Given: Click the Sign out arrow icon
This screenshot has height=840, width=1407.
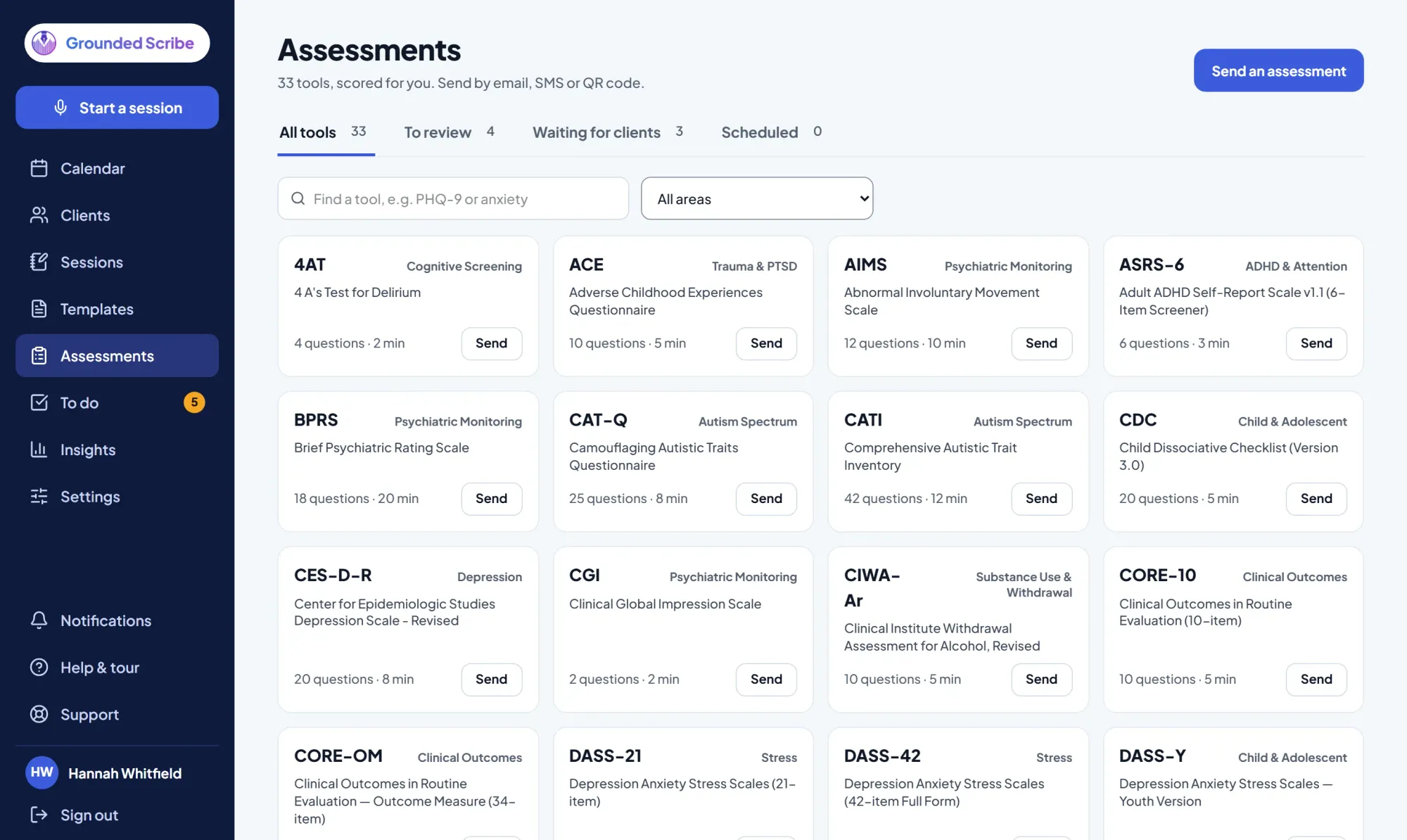Looking at the screenshot, I should click(39, 815).
